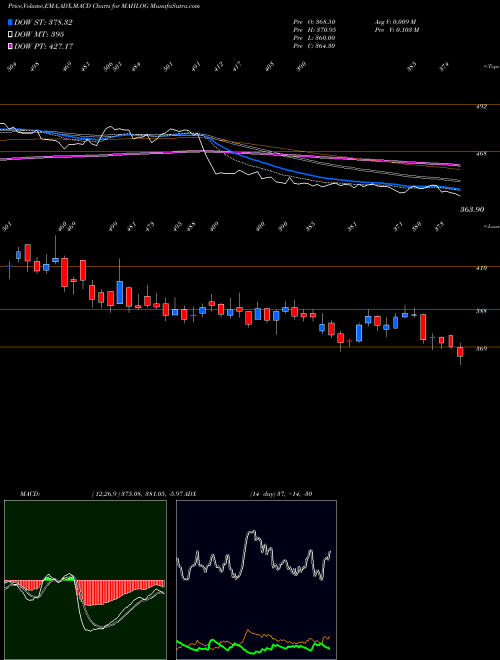The height and width of the screenshot is (660, 500).
Task: Click the MACD: panel heading
Action: pyautogui.click(x=29, y=493)
